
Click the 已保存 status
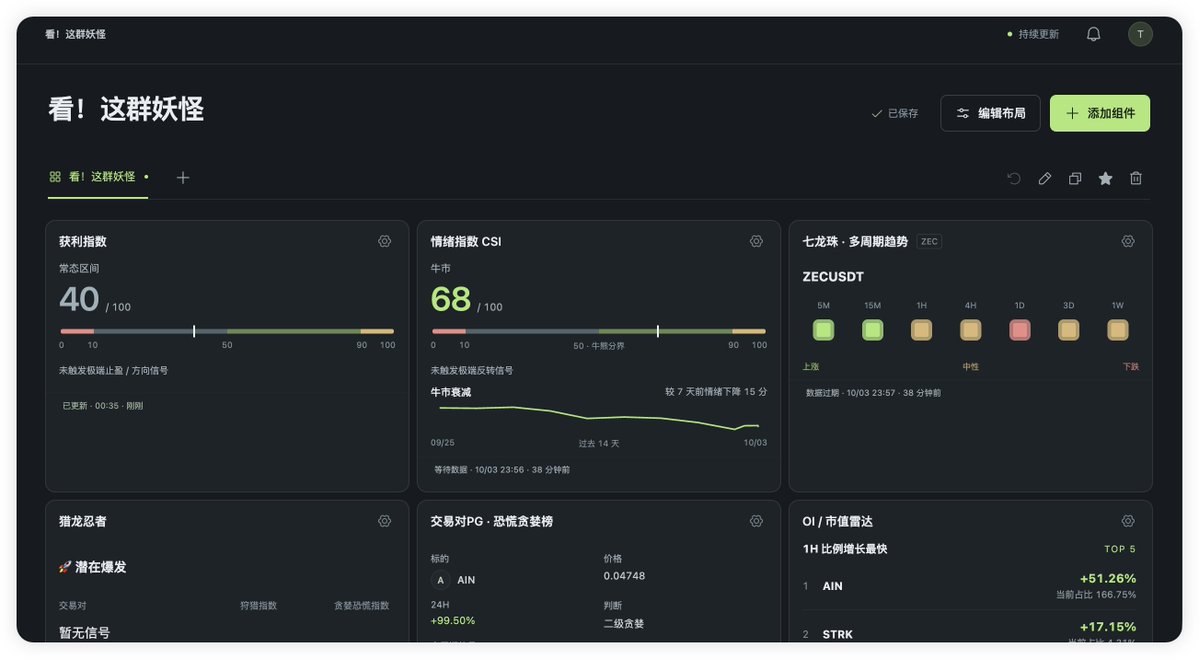[895, 113]
